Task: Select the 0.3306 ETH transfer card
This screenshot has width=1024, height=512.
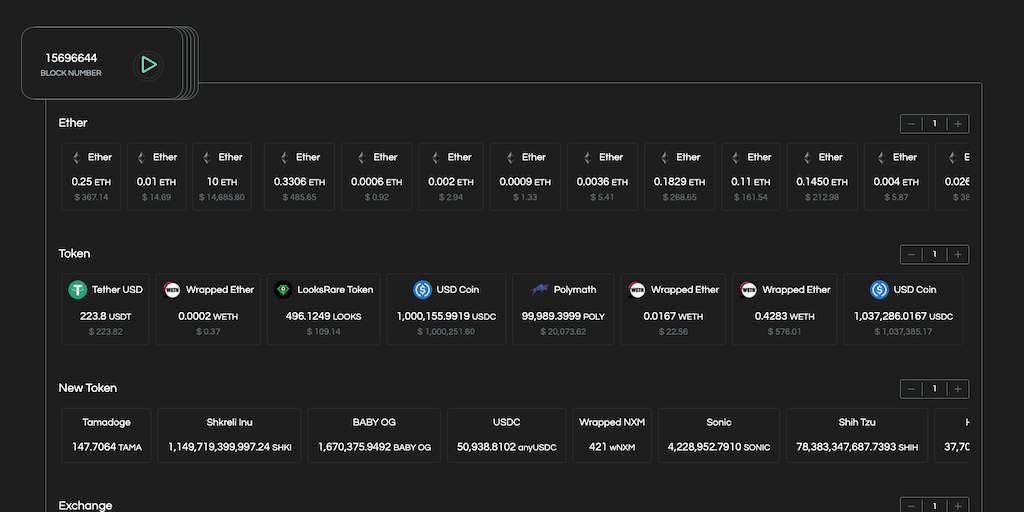Action: pos(299,176)
